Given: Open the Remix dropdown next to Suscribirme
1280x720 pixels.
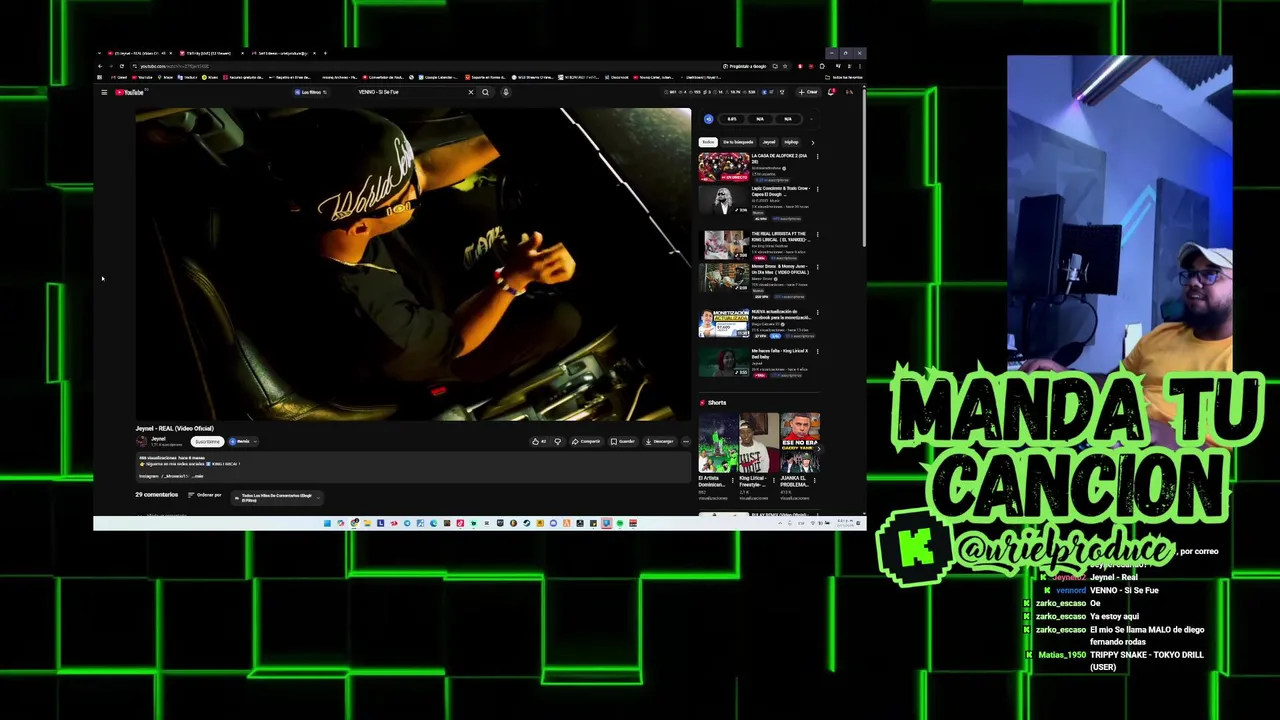Looking at the screenshot, I should pyautogui.click(x=243, y=441).
